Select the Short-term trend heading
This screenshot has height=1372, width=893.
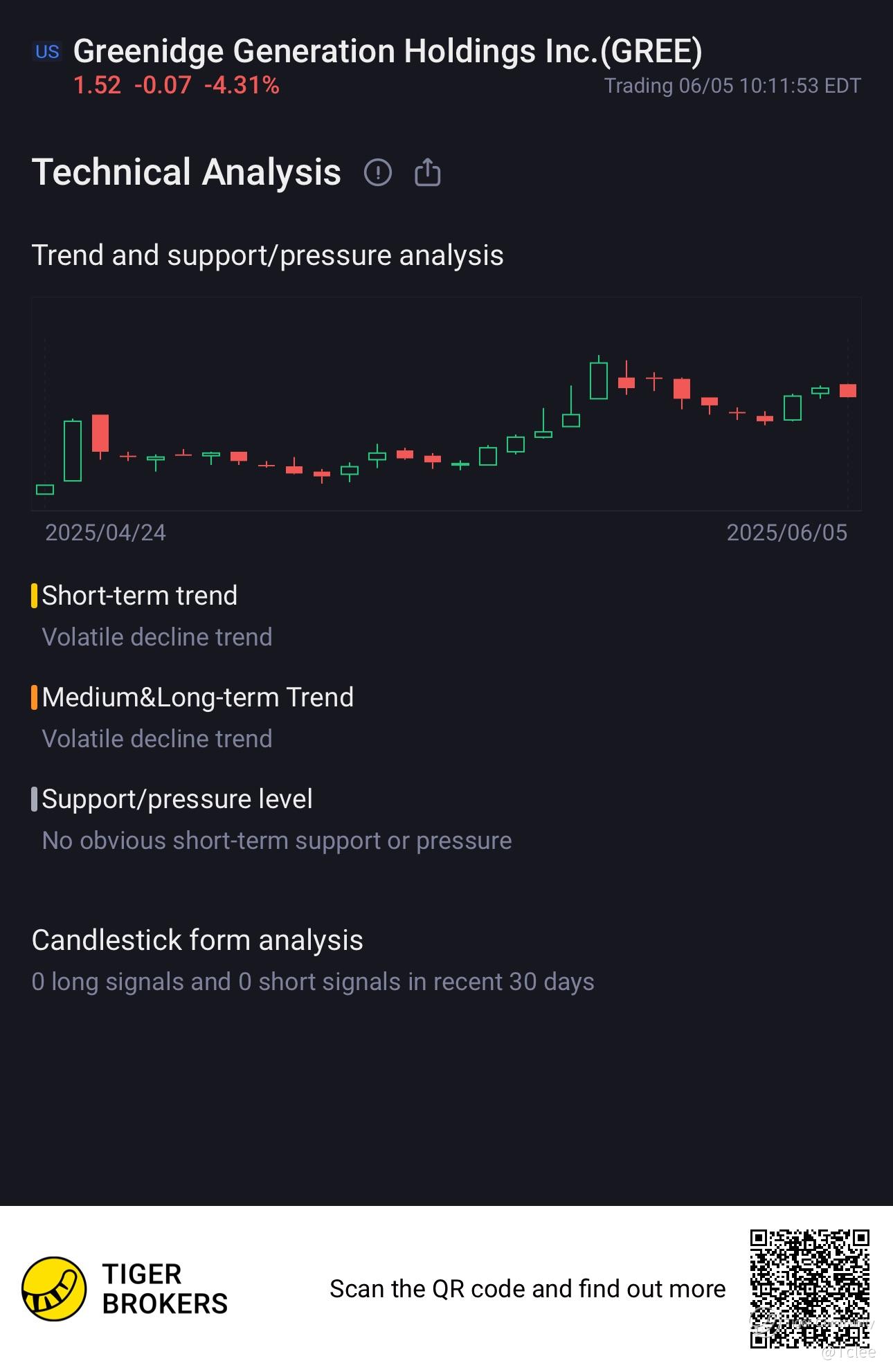(x=140, y=596)
